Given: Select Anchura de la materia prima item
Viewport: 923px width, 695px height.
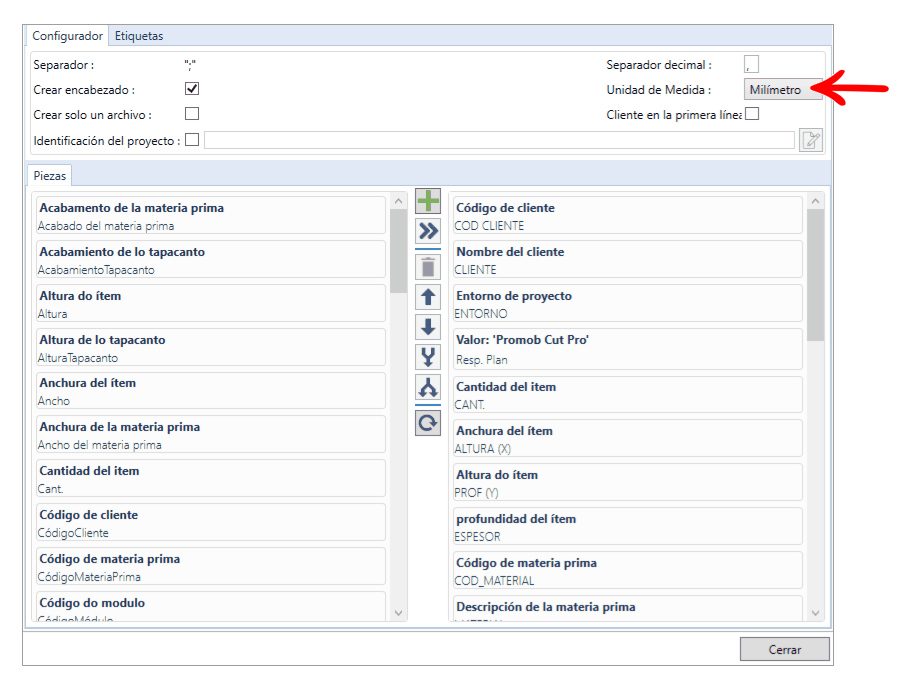Looking at the screenshot, I should 211,435.
